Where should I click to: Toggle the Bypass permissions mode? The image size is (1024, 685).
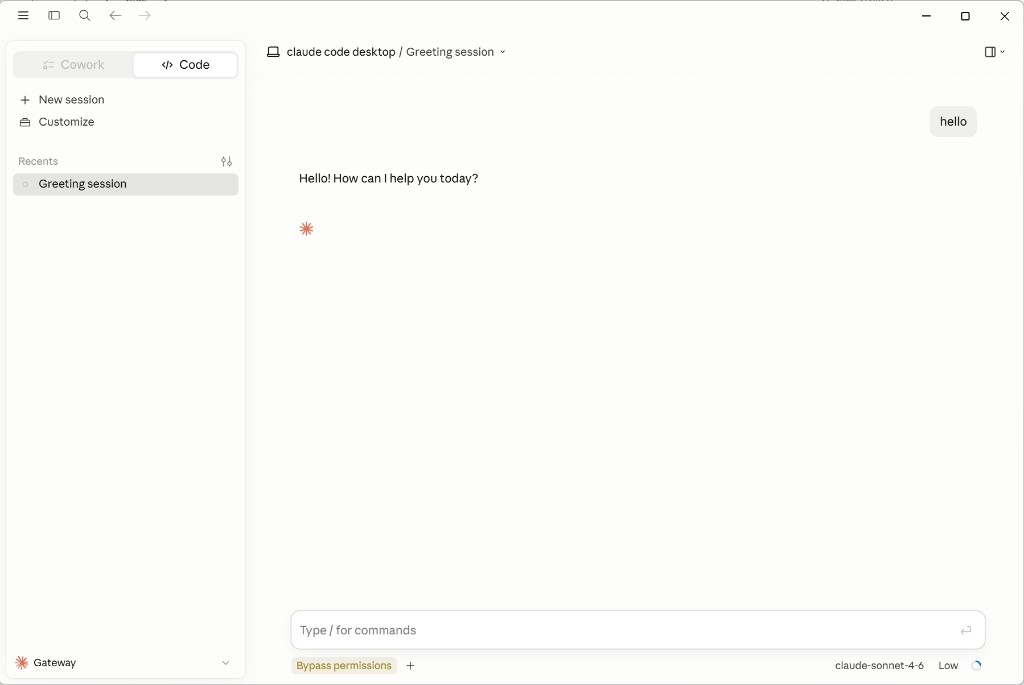point(344,665)
